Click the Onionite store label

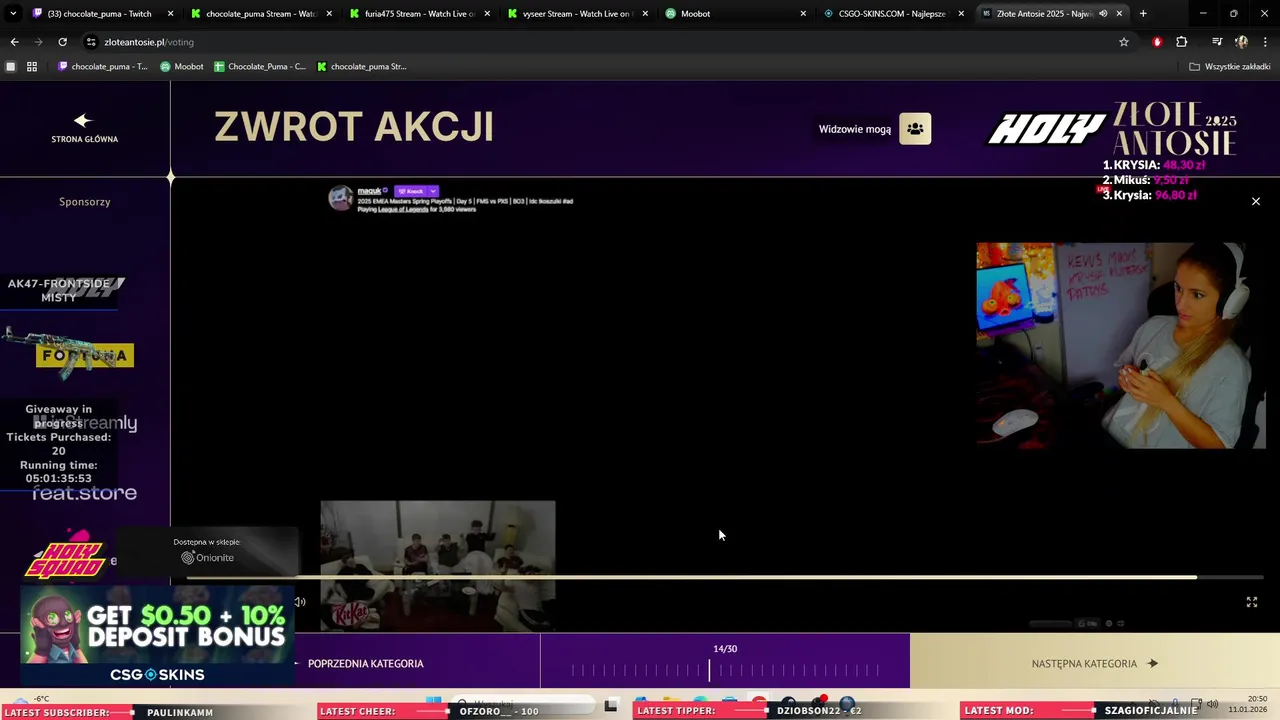(207, 558)
